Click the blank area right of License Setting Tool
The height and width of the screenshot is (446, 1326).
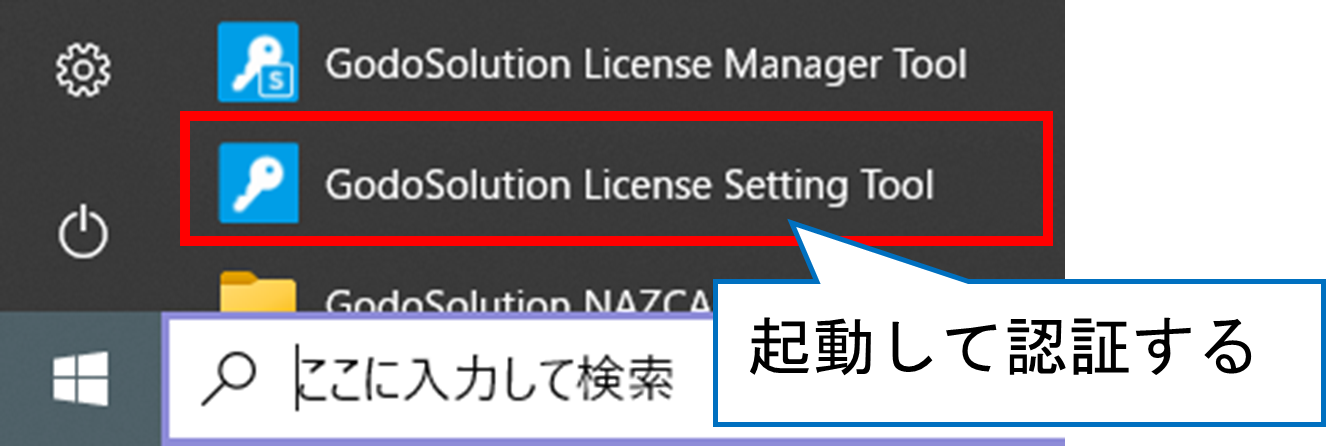click(990, 181)
